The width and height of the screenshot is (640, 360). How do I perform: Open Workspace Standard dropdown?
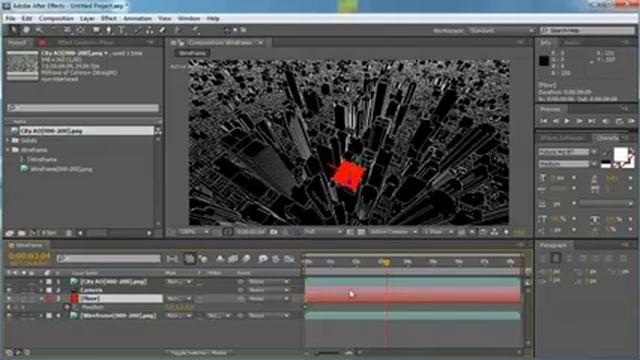click(x=501, y=30)
